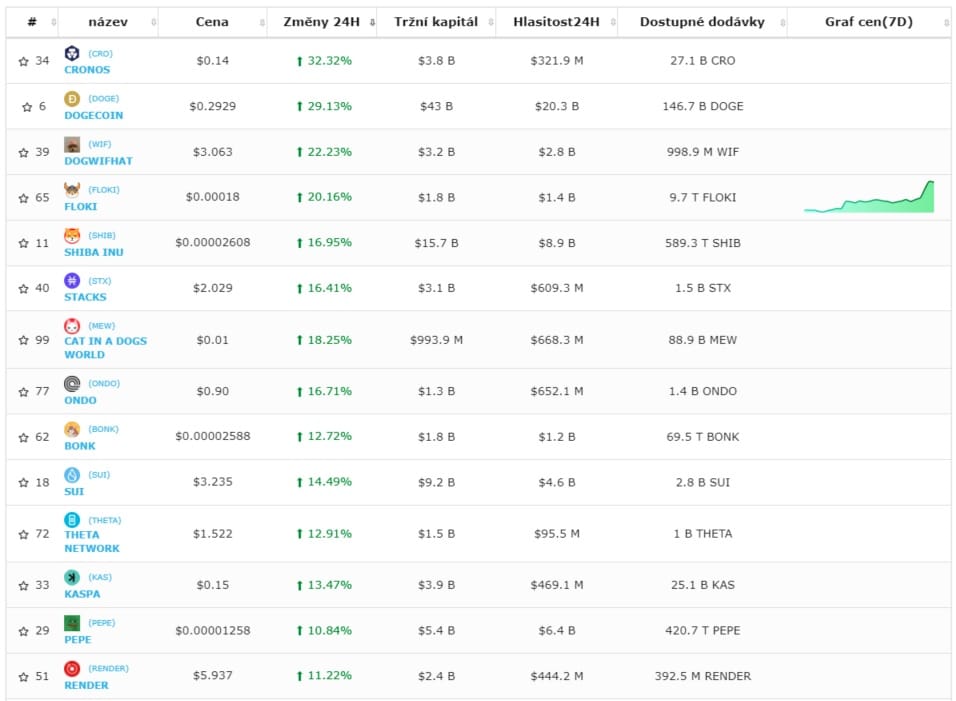Click the Stacks coin logo icon
The width and height of the screenshot is (956, 701).
[x=72, y=280]
